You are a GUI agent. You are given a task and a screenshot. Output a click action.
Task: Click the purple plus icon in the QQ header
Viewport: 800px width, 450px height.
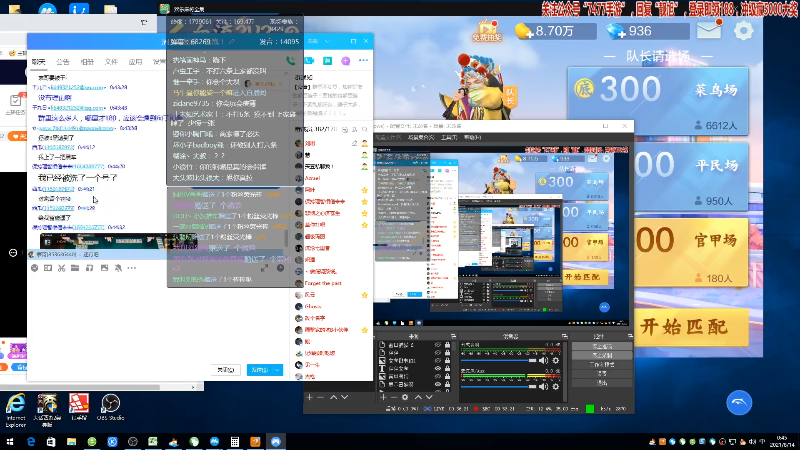(345, 61)
